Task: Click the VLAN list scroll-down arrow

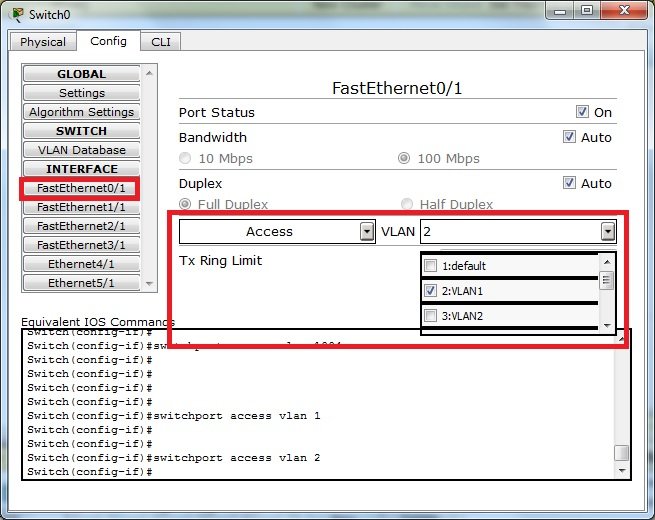Action: click(607, 325)
